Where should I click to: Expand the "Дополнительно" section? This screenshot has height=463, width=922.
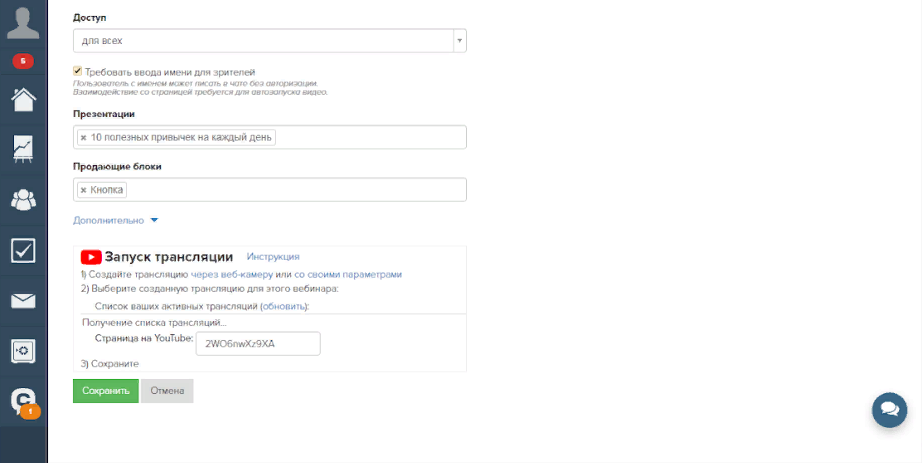click(115, 220)
